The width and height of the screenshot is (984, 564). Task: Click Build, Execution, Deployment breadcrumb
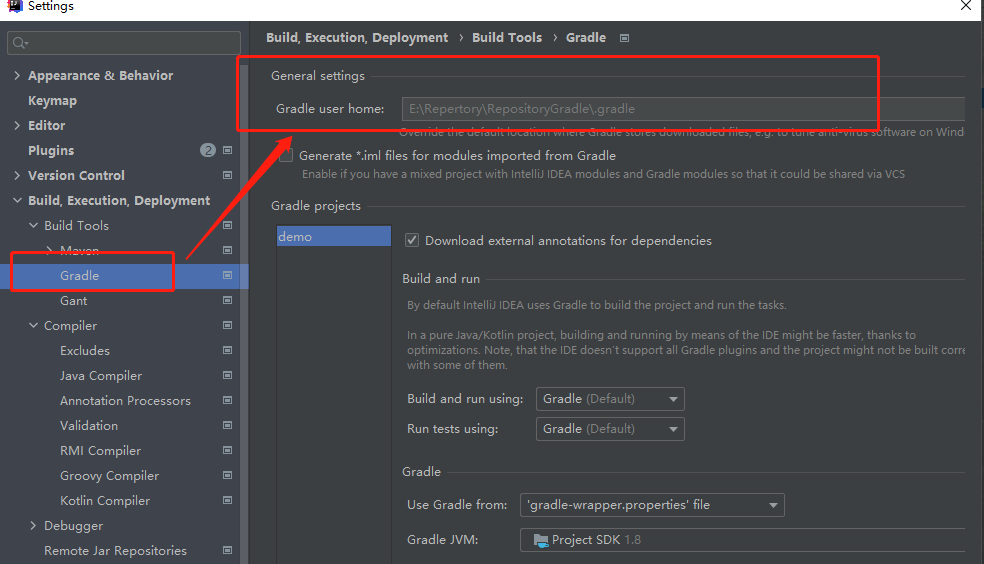[x=357, y=38]
